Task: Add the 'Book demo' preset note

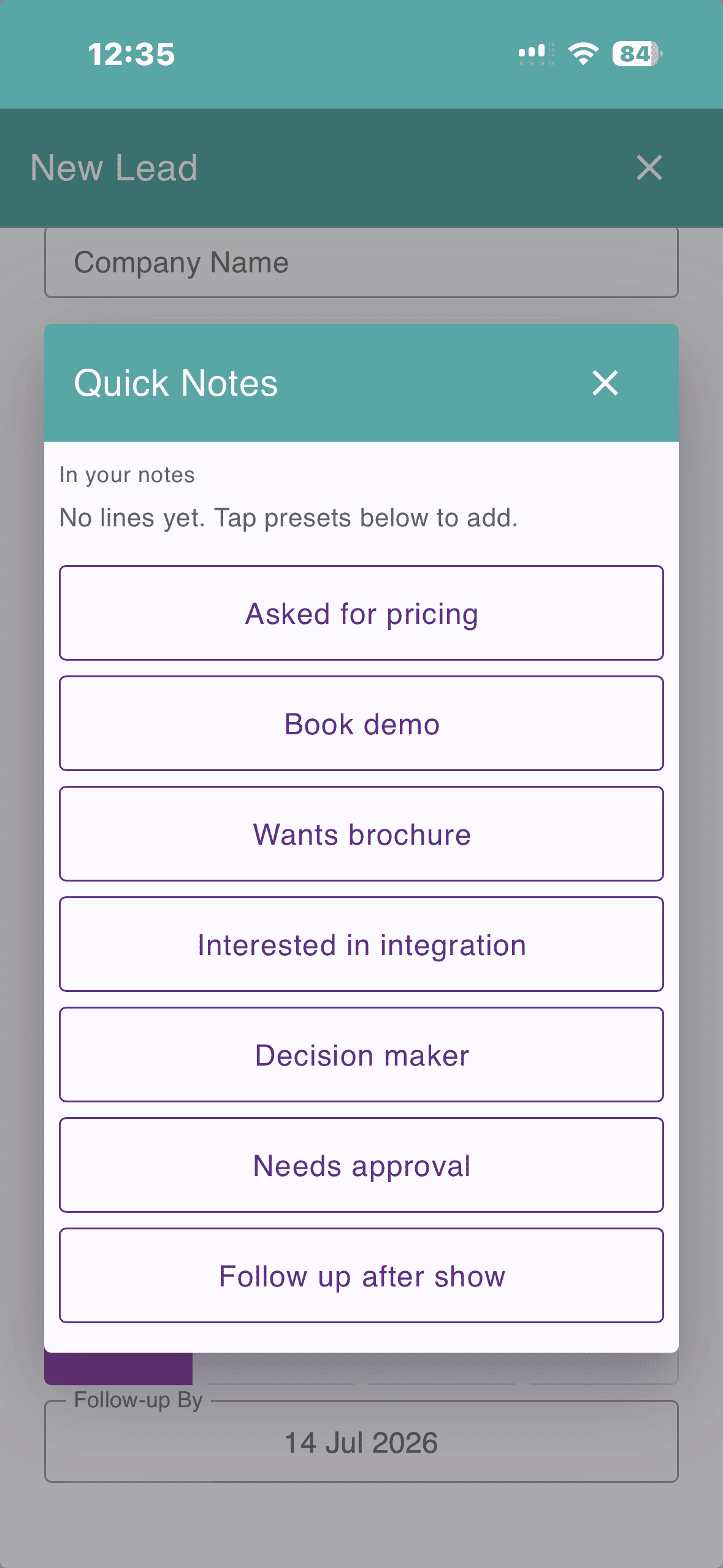Action: [361, 723]
